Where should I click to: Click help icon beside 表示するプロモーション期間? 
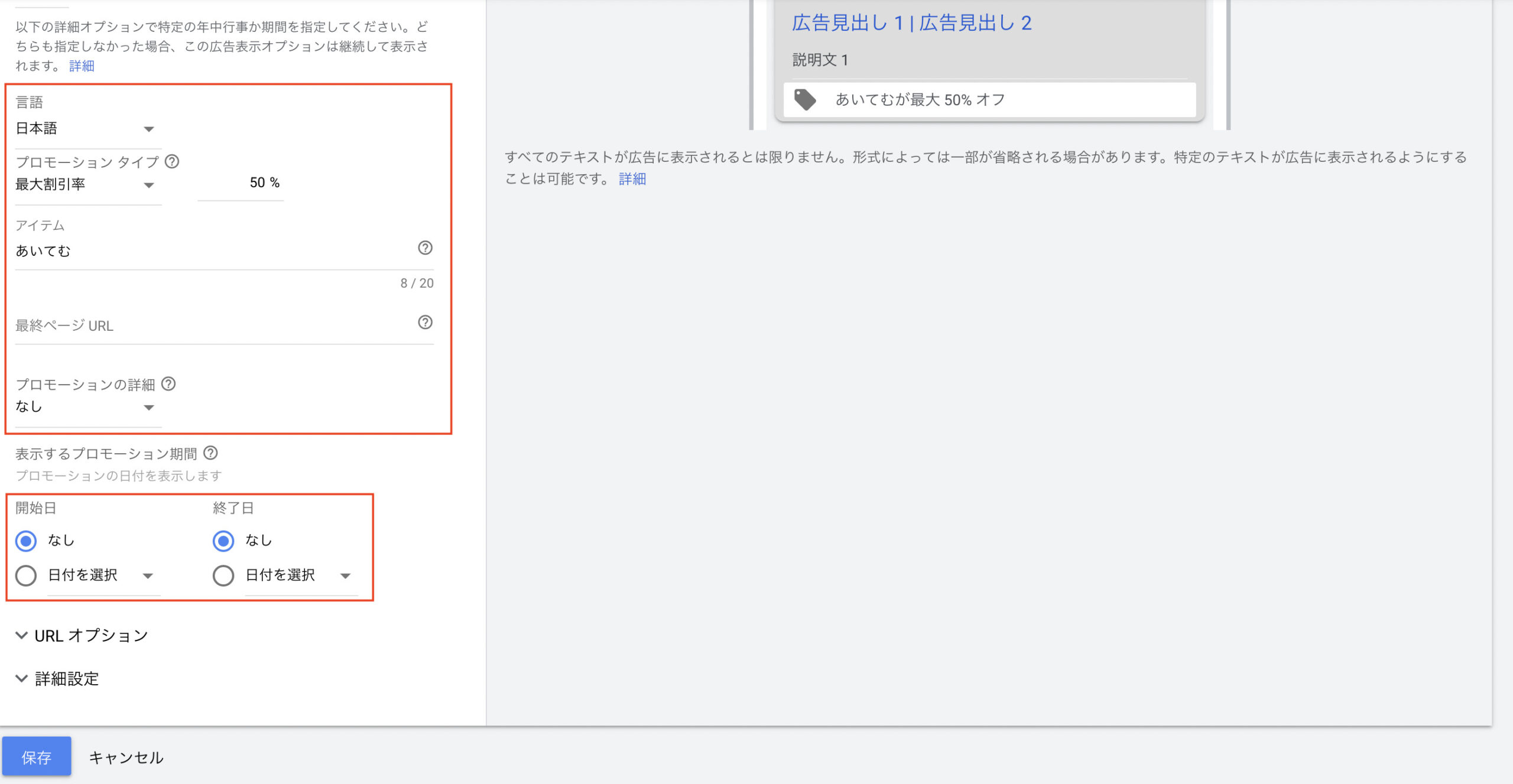click(210, 453)
